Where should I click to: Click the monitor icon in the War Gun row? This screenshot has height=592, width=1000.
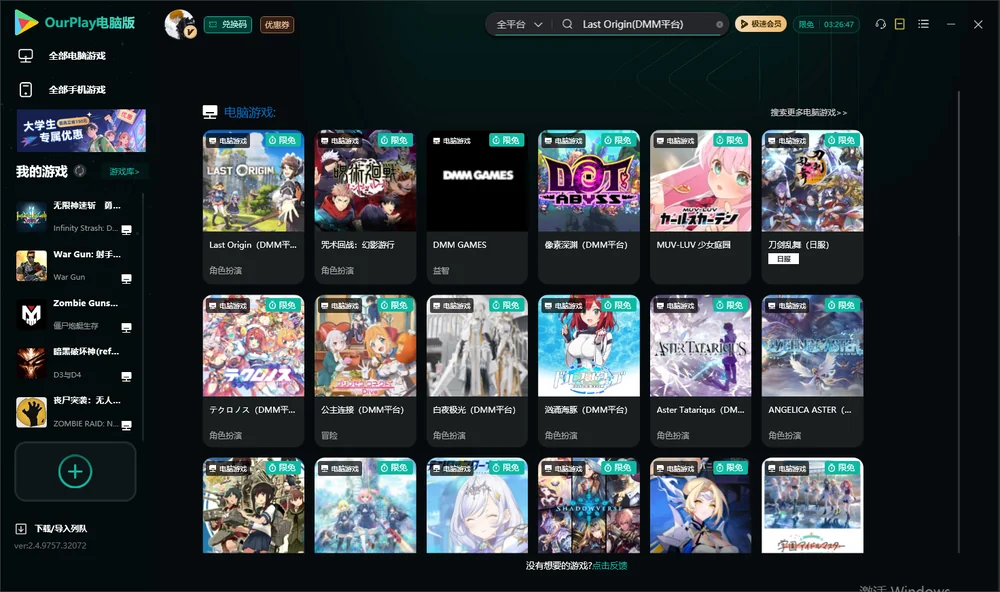point(126,278)
